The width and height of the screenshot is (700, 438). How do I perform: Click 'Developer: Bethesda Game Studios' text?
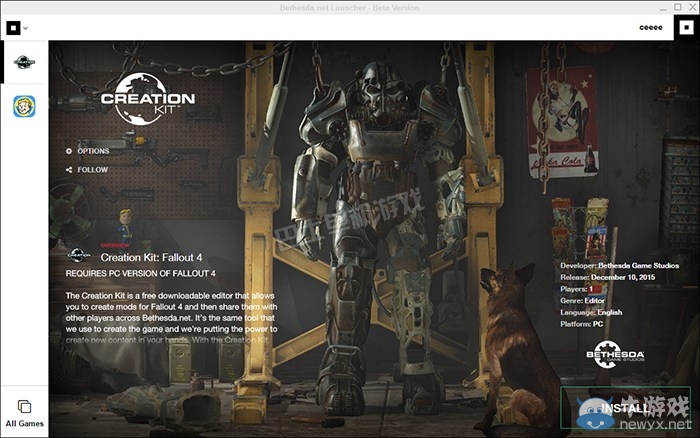[620, 266]
